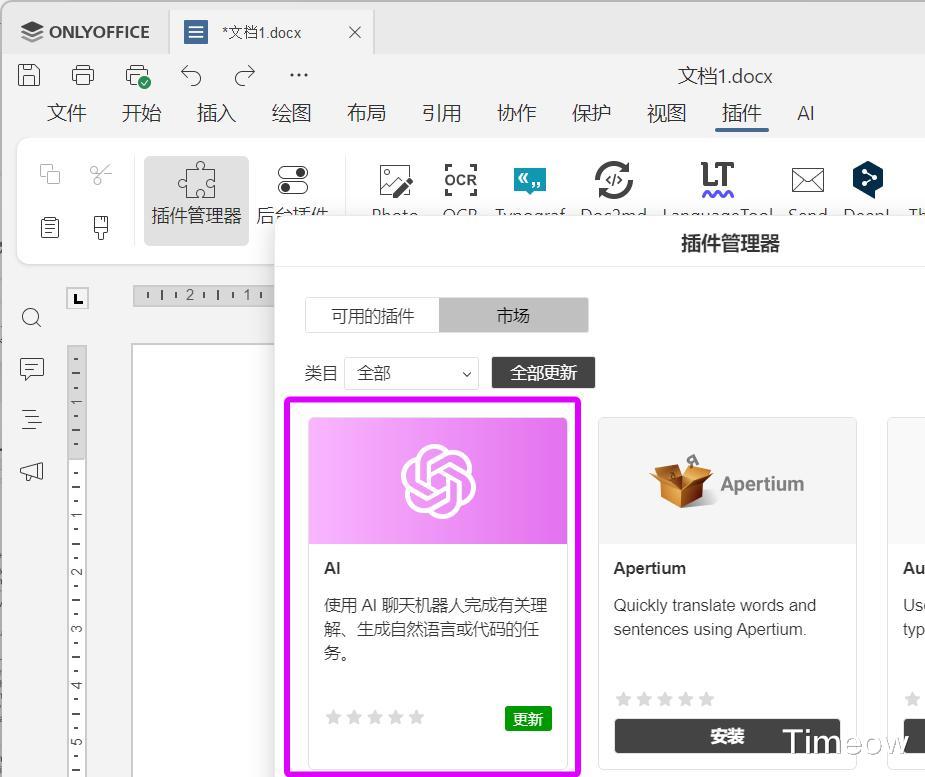This screenshot has width=925, height=777.
Task: Click 安装 button on Apertium card
Action: (727, 736)
